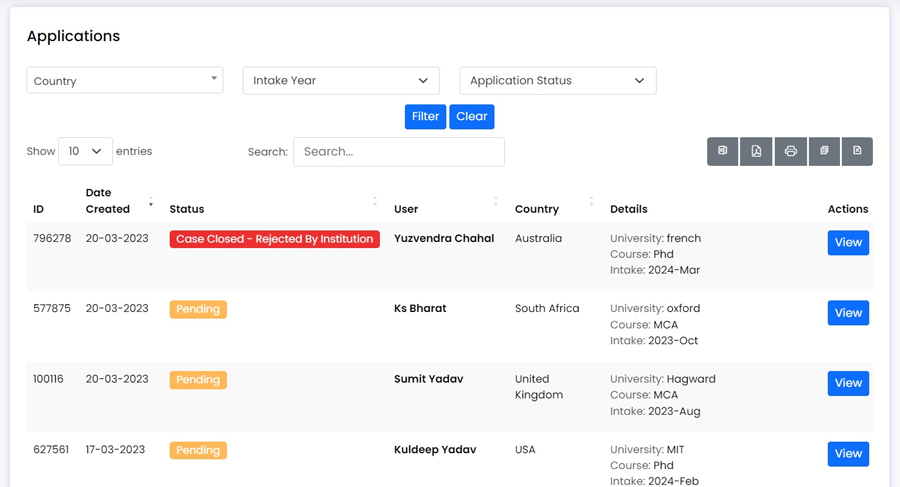
Task: Sort table using User column arrows
Action: (495, 201)
